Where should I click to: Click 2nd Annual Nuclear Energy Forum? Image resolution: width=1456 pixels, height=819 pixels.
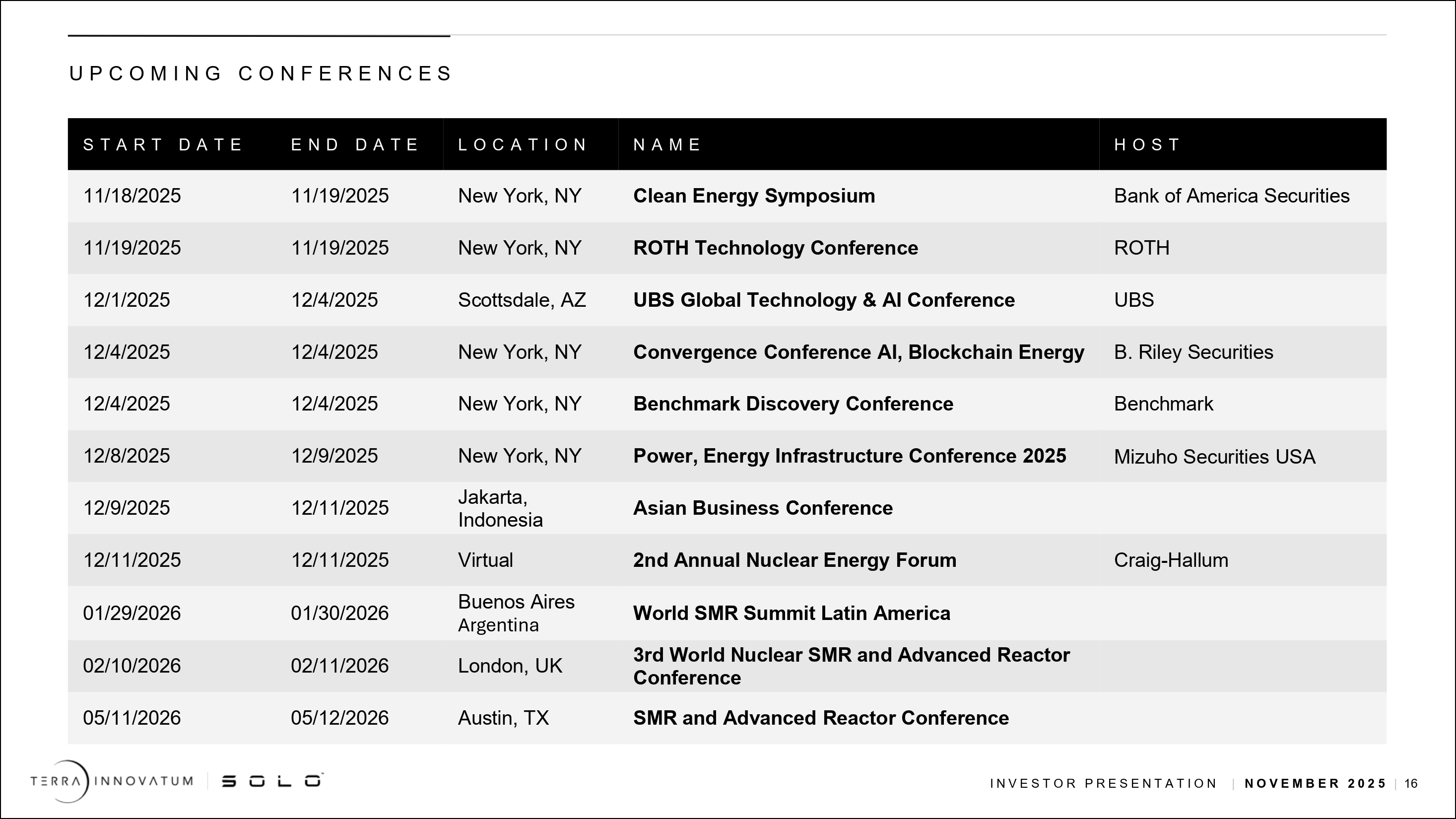[x=794, y=559]
